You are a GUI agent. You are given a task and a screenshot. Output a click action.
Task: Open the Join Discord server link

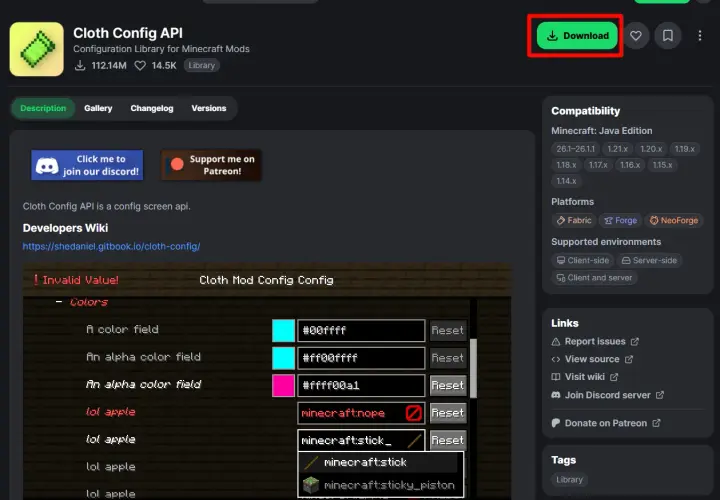click(x=608, y=395)
